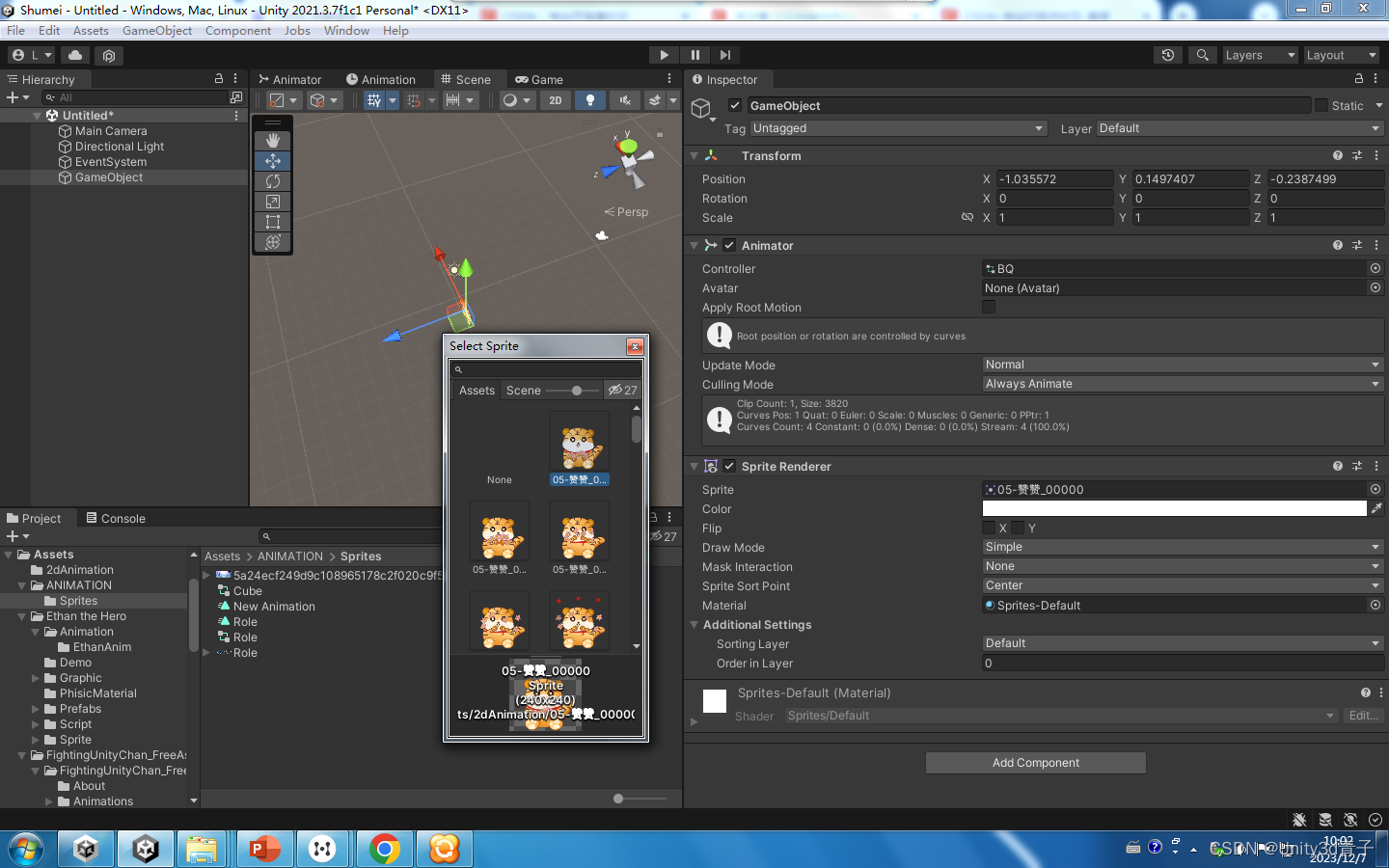The width and height of the screenshot is (1389, 868).
Task: Open the GameObject menu
Action: click(157, 30)
